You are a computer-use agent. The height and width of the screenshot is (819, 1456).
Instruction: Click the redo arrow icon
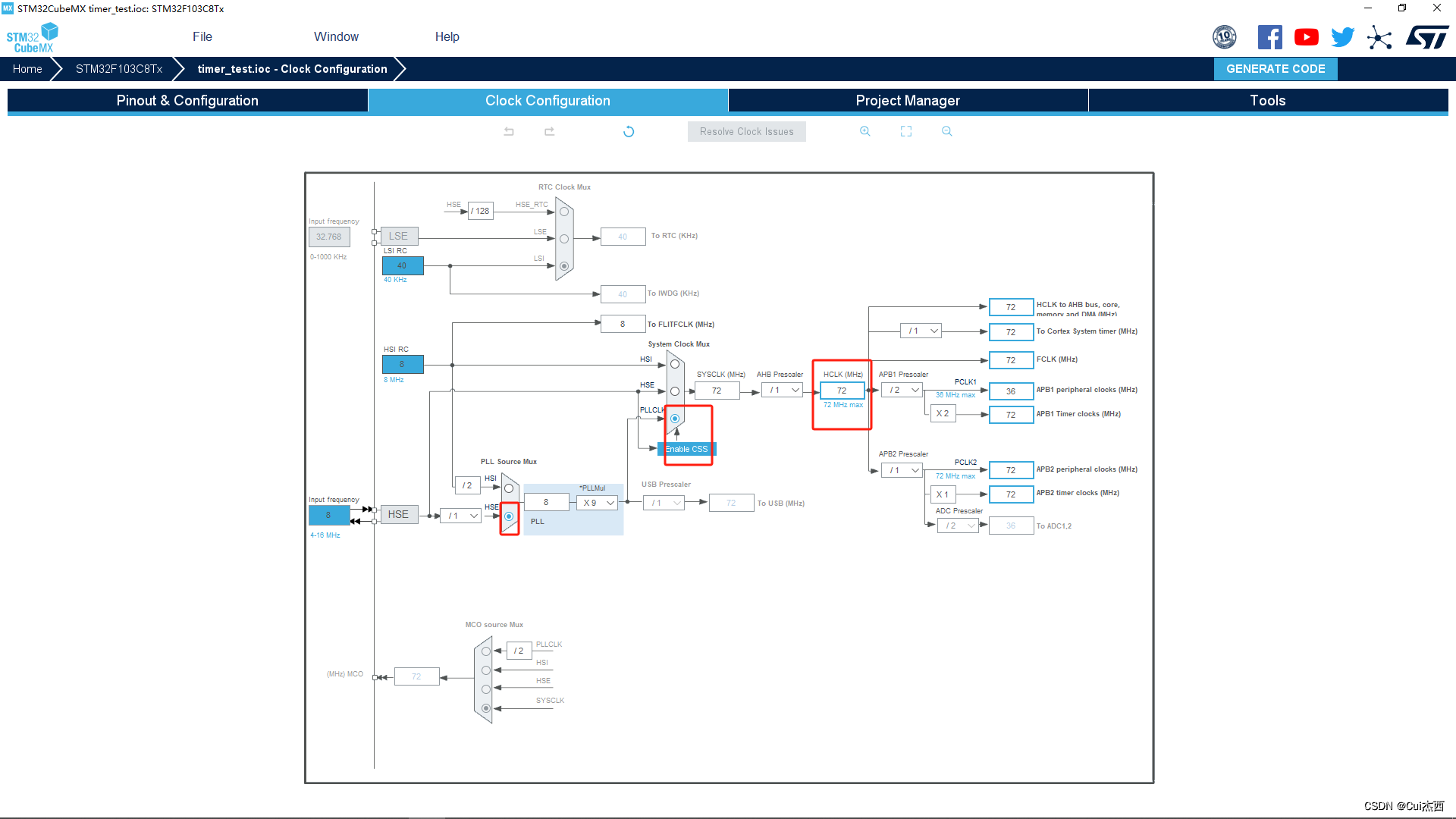coord(549,131)
